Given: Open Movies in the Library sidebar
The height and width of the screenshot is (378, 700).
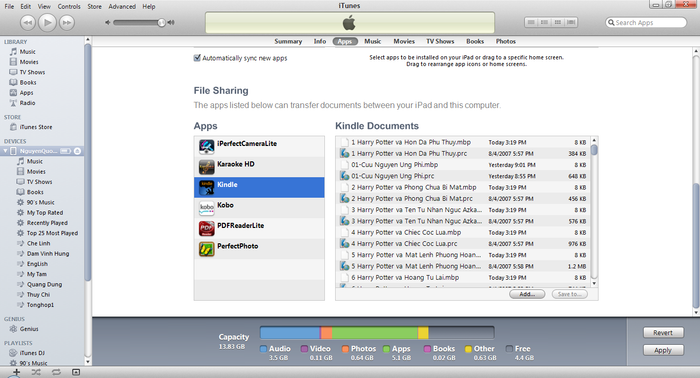Looking at the screenshot, I should tap(24, 62).
